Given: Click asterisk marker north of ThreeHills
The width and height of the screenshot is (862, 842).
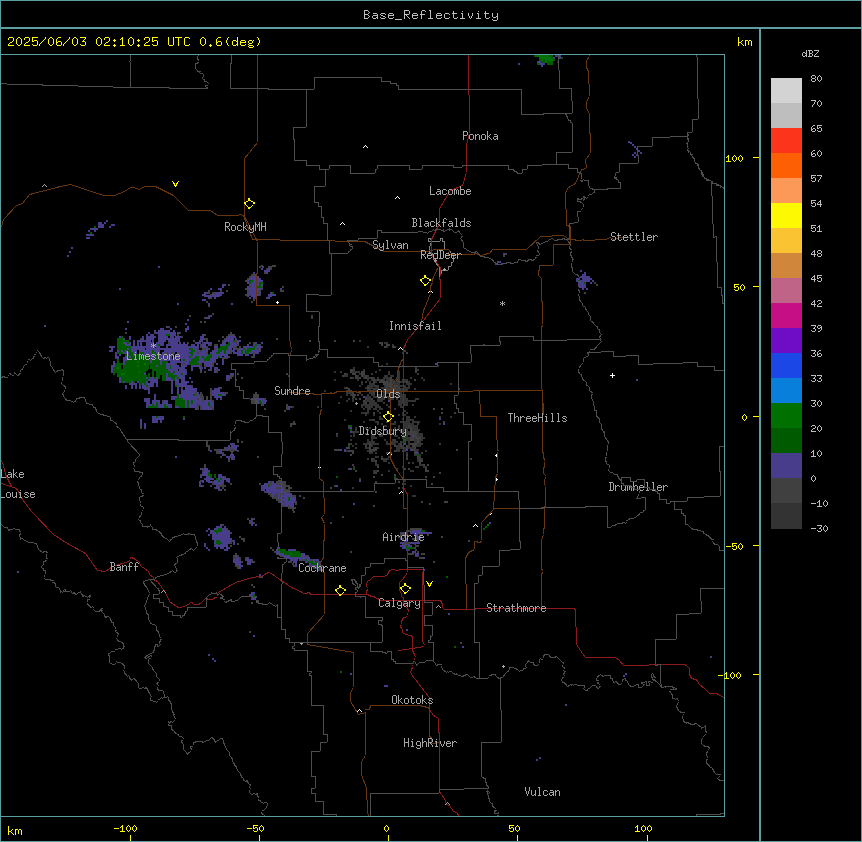Looking at the screenshot, I should [502, 303].
